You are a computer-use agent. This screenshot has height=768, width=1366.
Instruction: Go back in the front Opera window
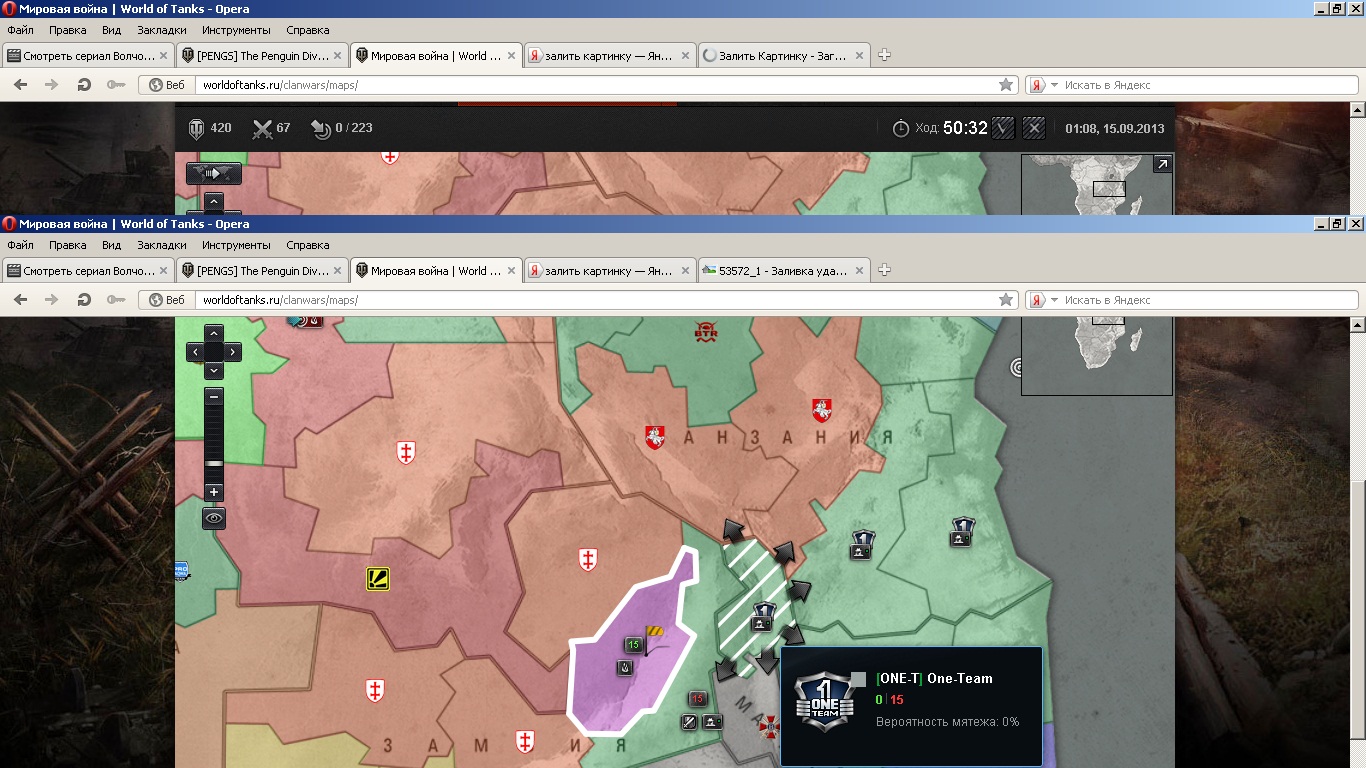[20, 300]
